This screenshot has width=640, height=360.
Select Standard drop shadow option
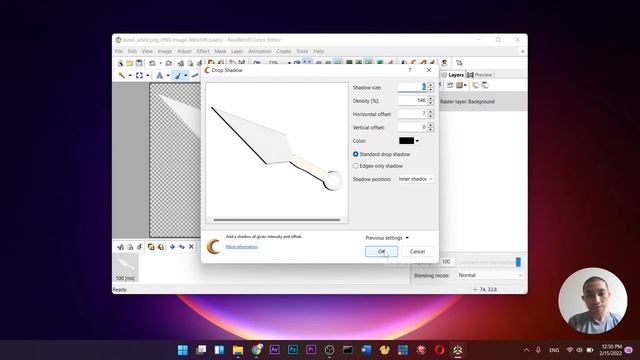(381, 154)
